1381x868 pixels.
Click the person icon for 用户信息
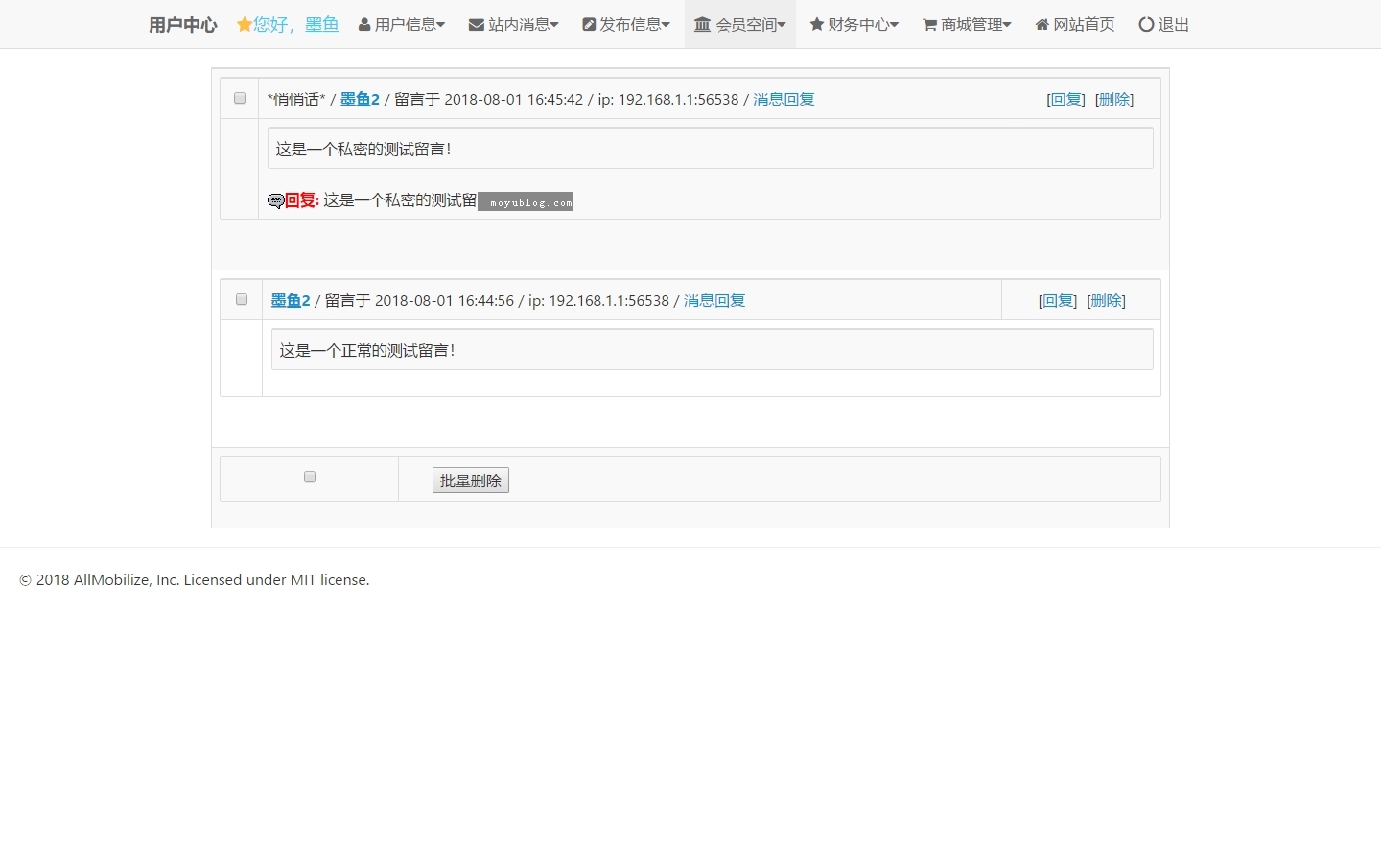pos(364,25)
